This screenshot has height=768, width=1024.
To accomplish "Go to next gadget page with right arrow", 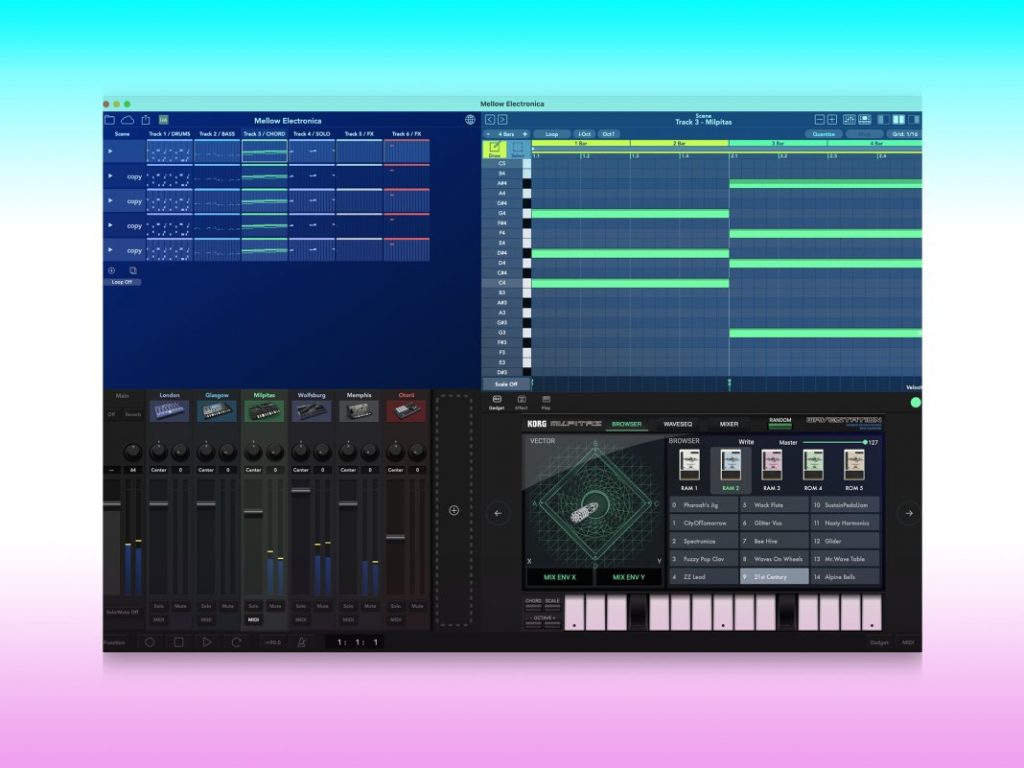I will click(908, 513).
